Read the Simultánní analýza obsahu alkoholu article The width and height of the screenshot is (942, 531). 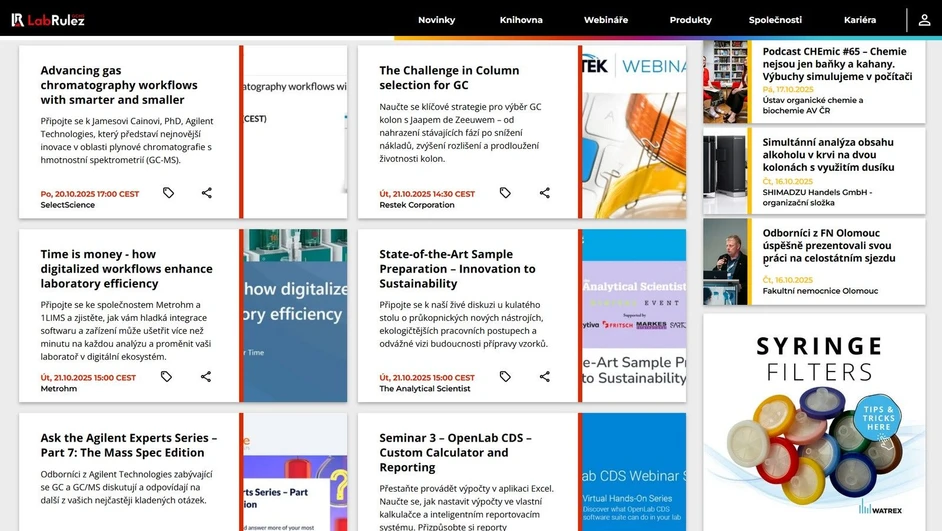click(x=828, y=154)
